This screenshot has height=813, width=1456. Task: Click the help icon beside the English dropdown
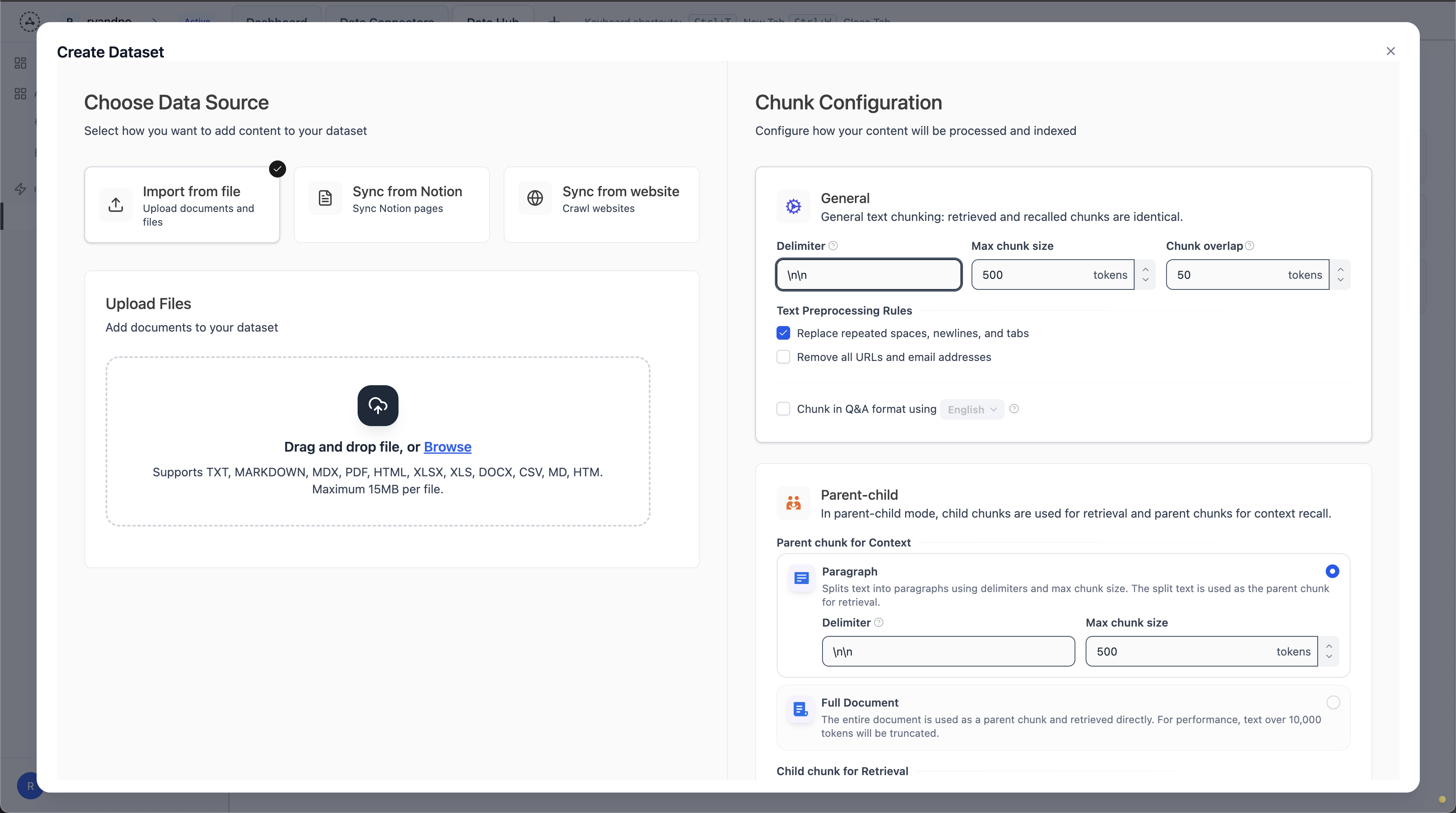1014,409
